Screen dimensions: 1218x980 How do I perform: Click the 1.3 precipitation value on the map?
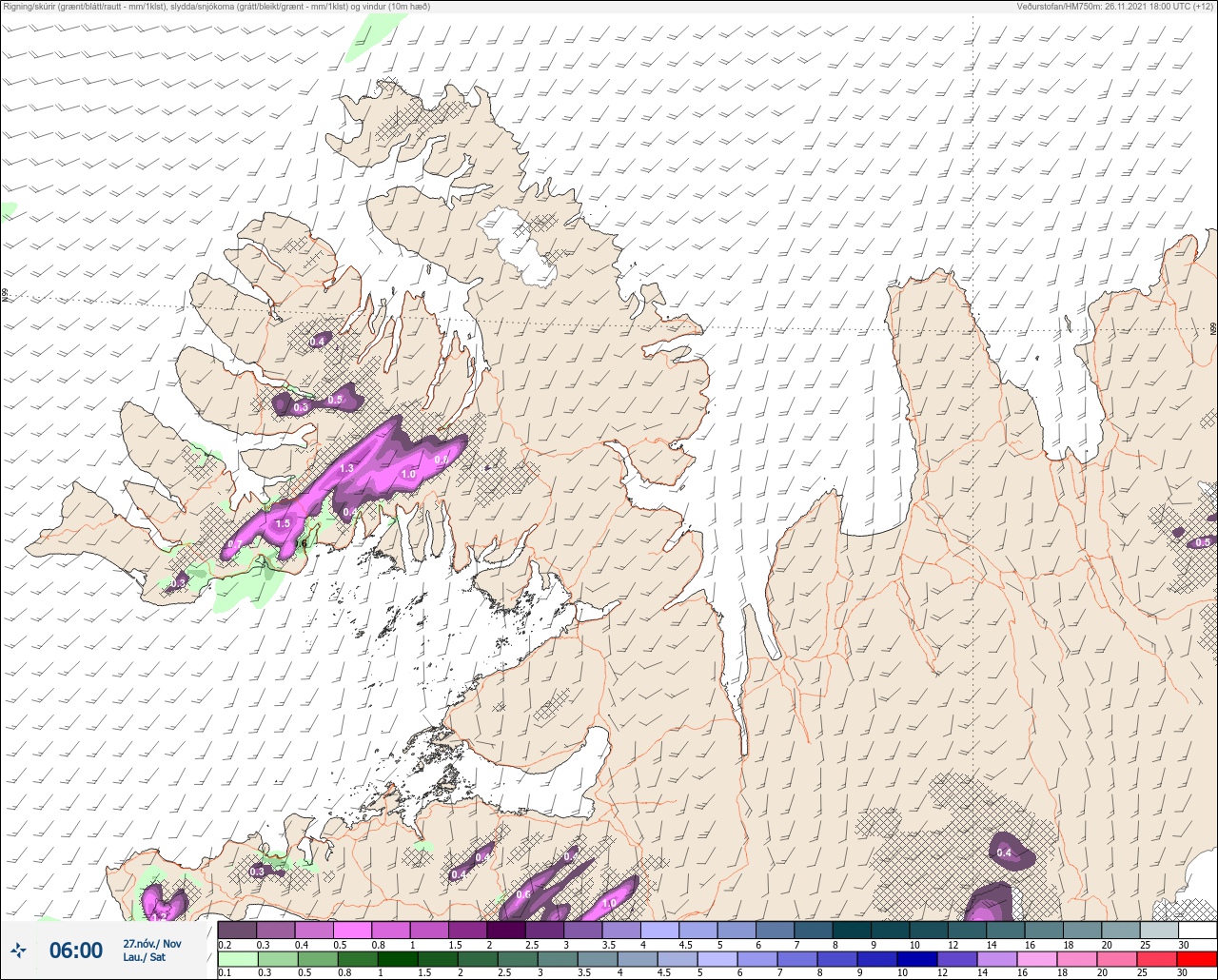(x=346, y=468)
